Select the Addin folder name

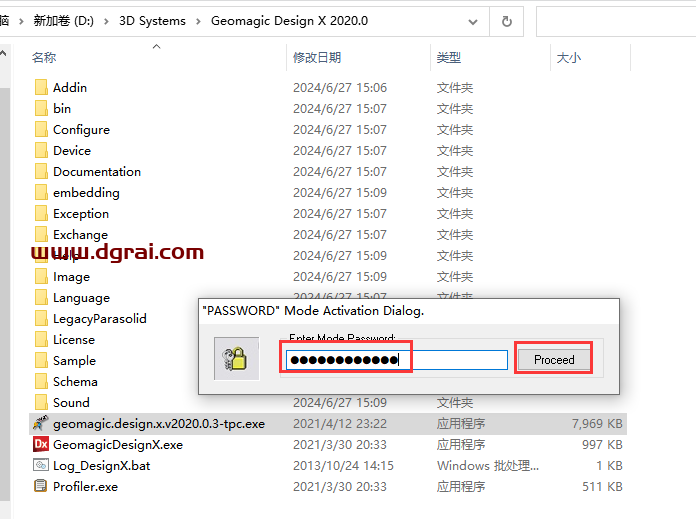[x=70, y=87]
